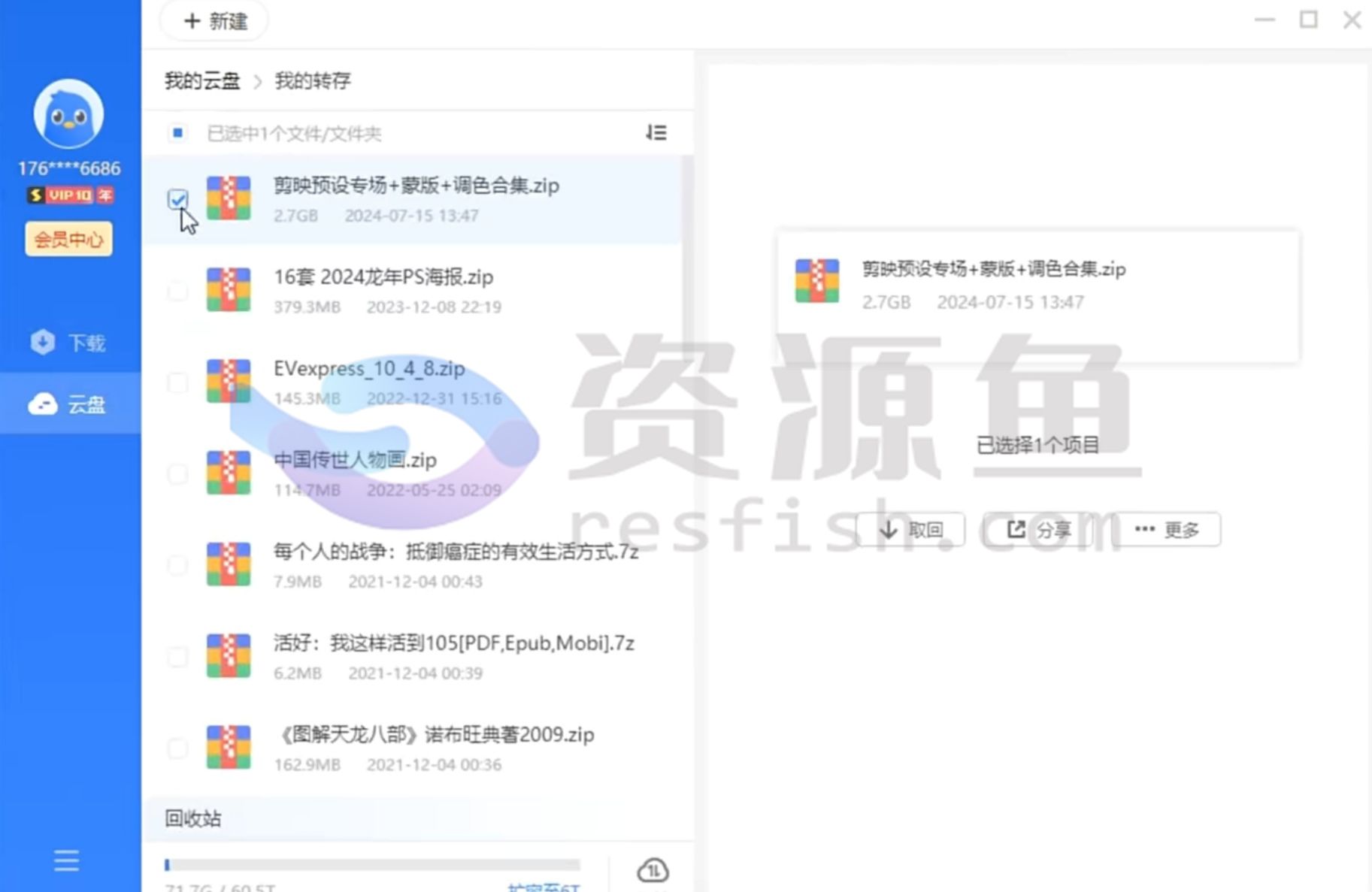1372x892 pixels.
Task: Maximize the window
Action: click(1309, 20)
